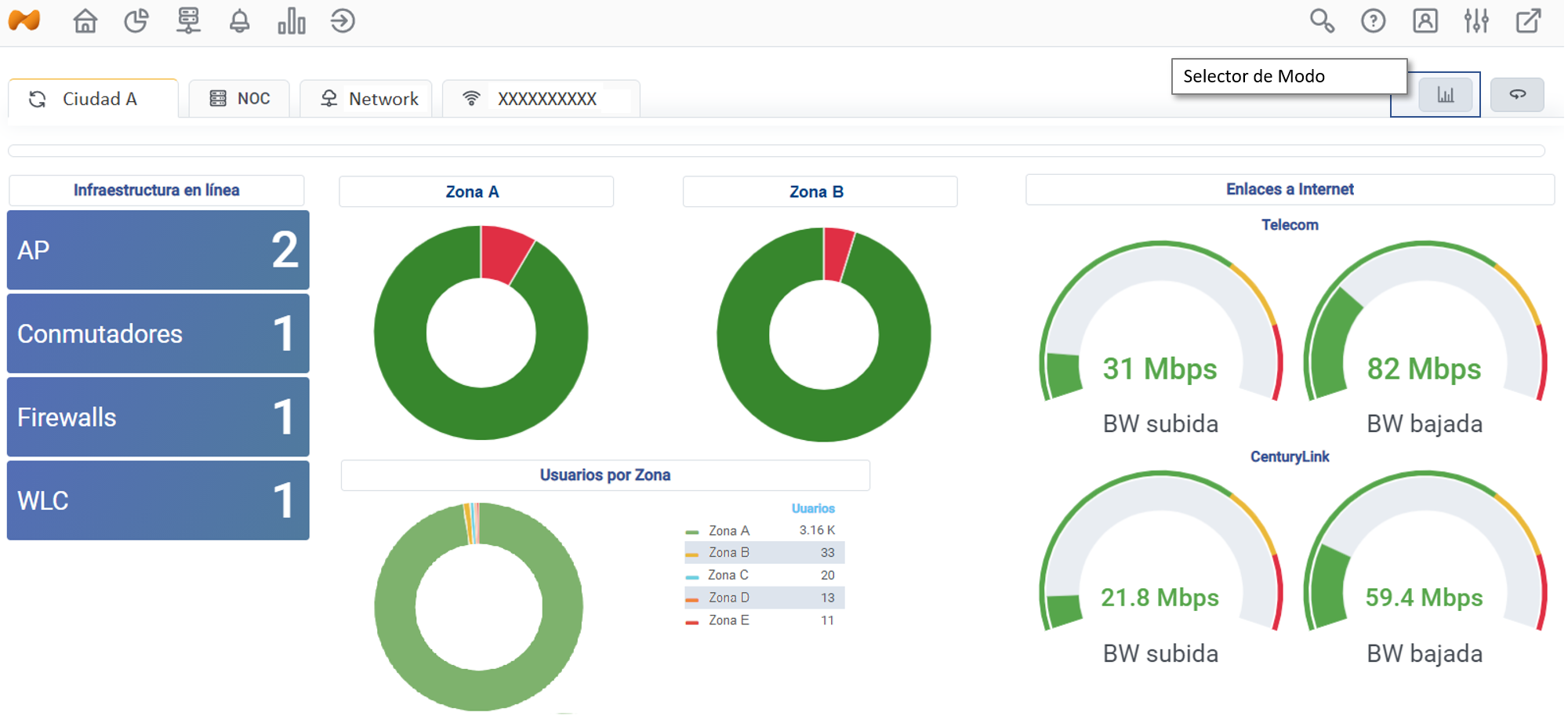Open search with the magnifier icon
The image size is (1568, 716).
[x=1322, y=21]
